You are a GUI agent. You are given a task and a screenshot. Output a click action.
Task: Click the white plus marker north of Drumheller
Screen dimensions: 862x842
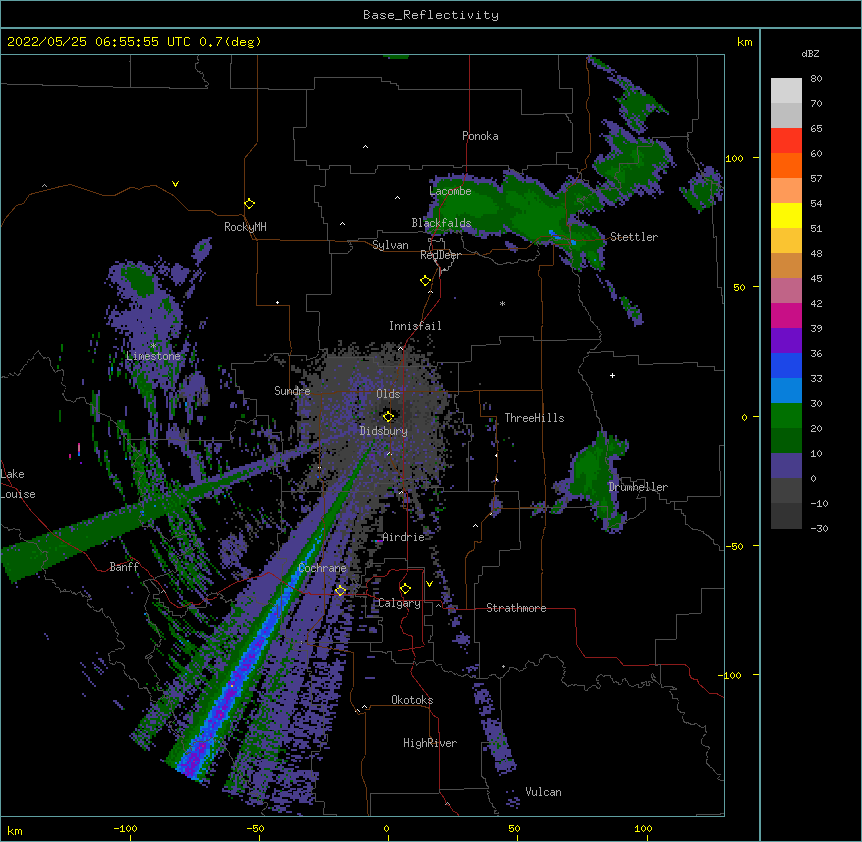612,375
